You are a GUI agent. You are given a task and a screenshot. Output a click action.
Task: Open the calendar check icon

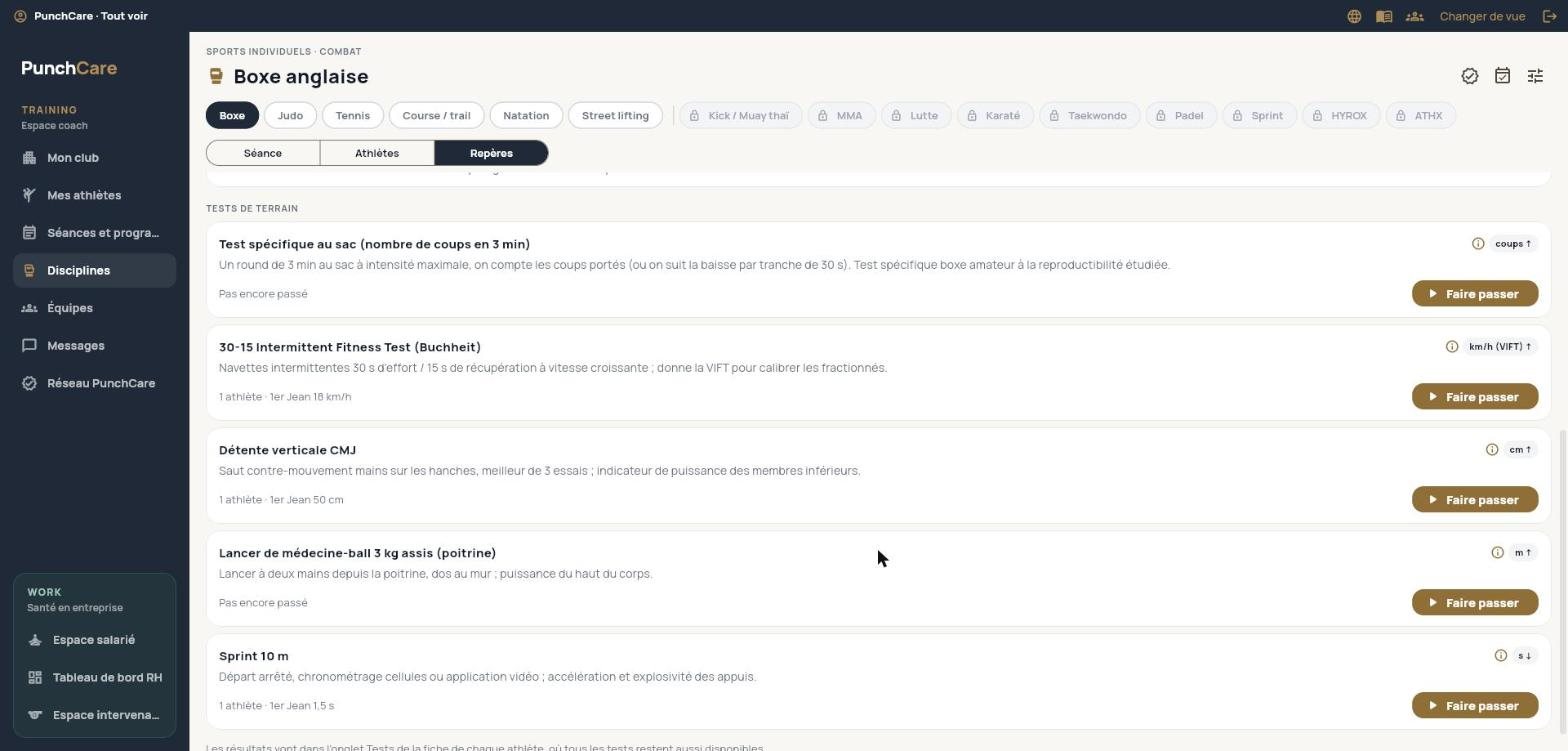click(x=1502, y=76)
